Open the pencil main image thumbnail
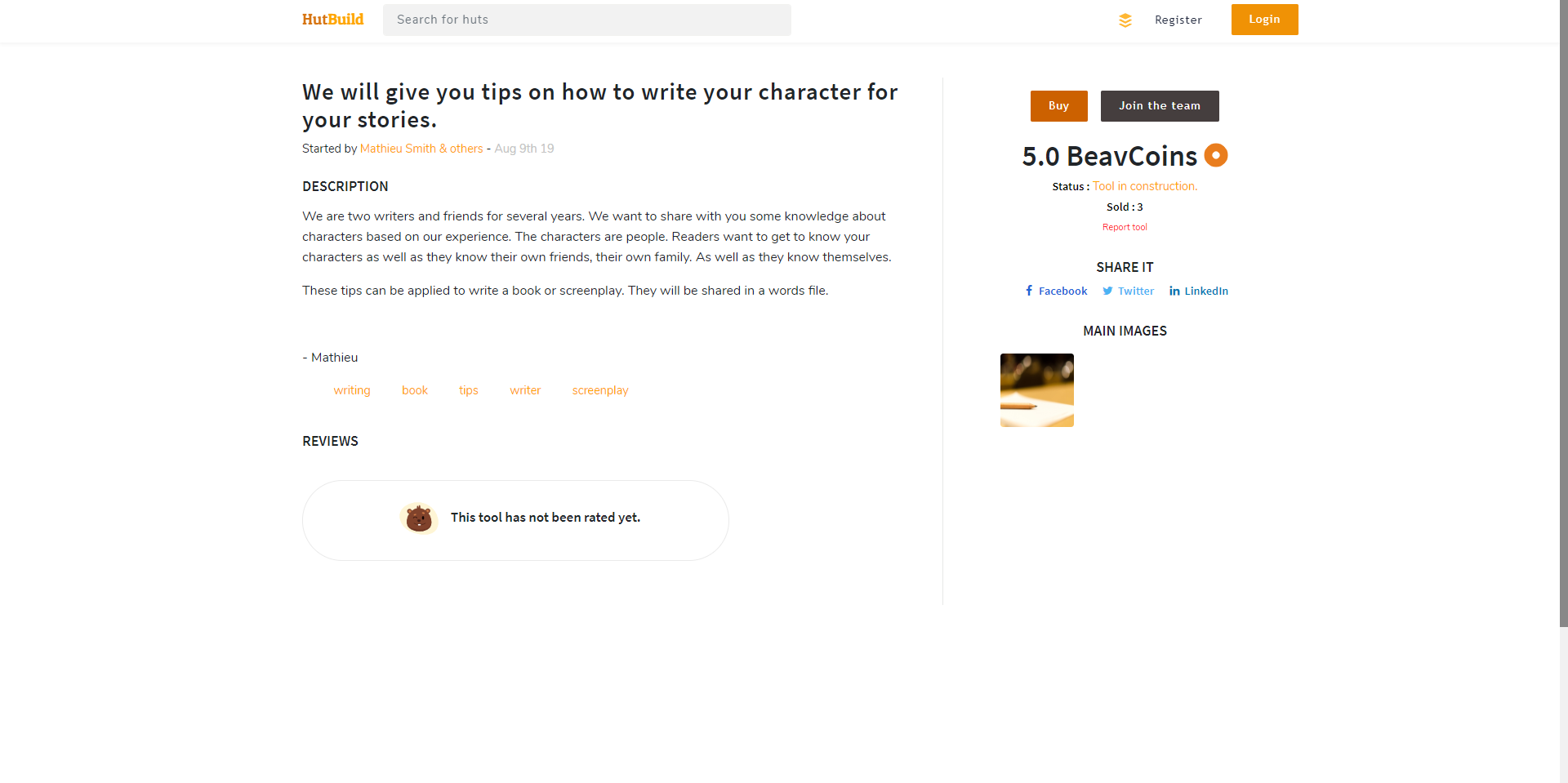 pyautogui.click(x=1036, y=390)
